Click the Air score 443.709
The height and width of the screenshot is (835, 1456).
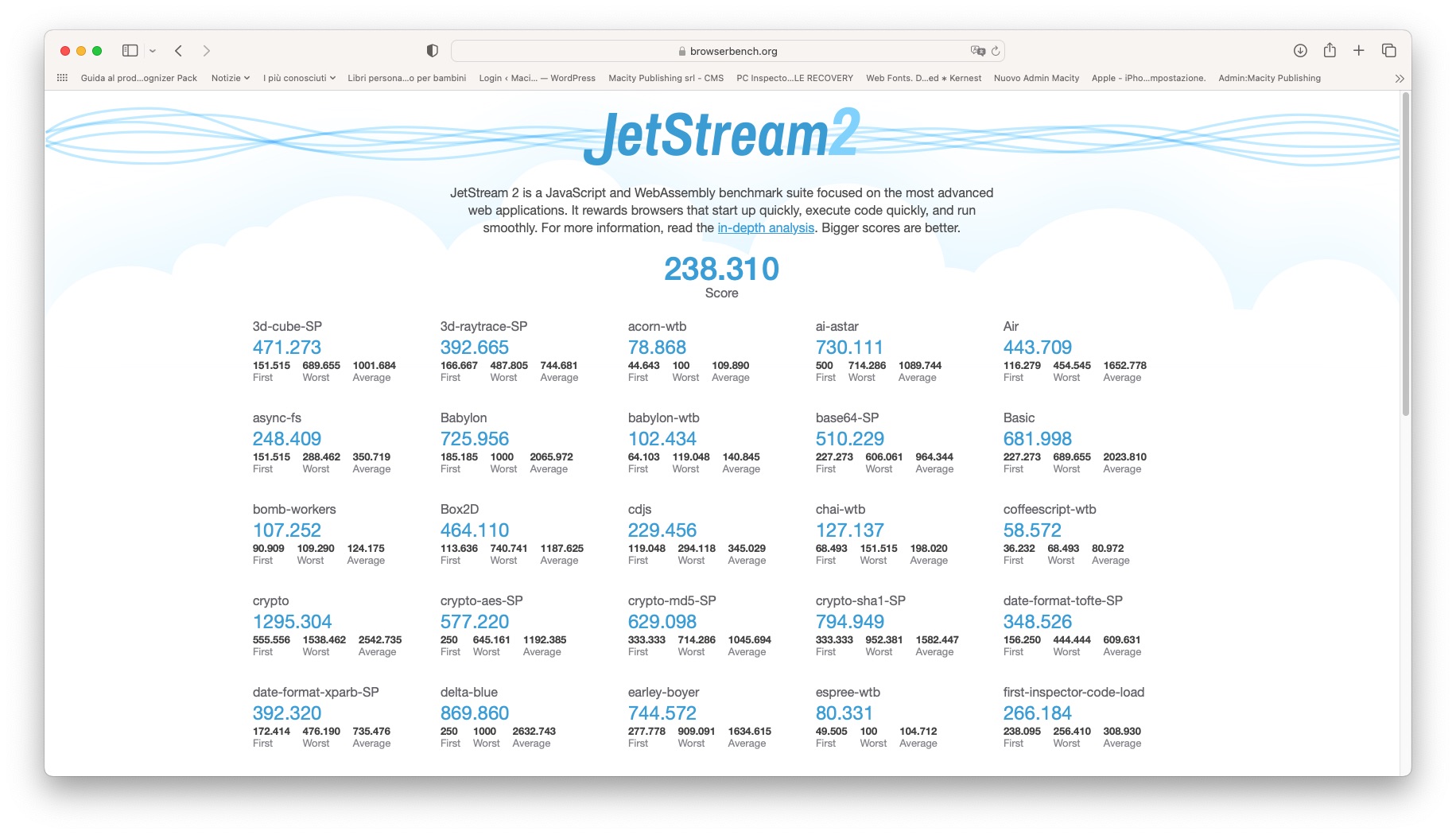tap(1038, 348)
